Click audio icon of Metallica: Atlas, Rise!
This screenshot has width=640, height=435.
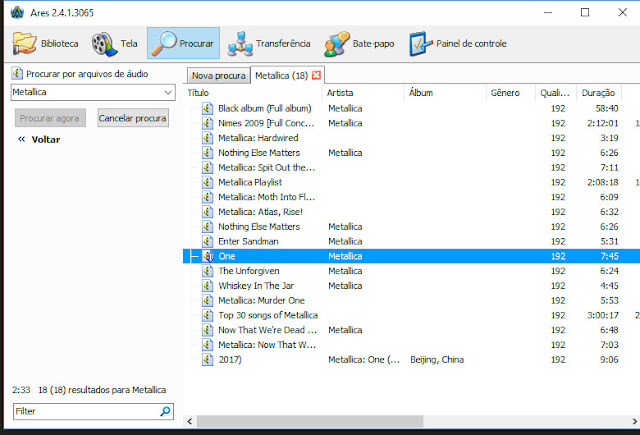click(208, 211)
